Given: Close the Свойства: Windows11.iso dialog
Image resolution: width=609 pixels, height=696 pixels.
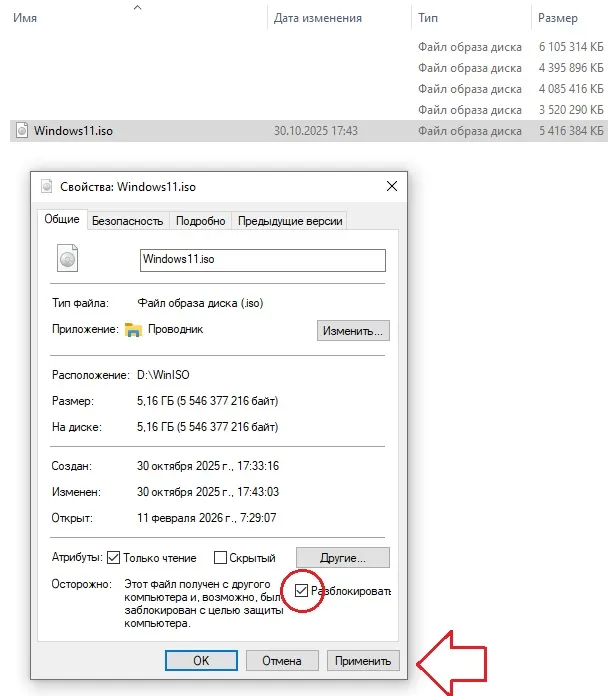Looking at the screenshot, I should coord(392,186).
